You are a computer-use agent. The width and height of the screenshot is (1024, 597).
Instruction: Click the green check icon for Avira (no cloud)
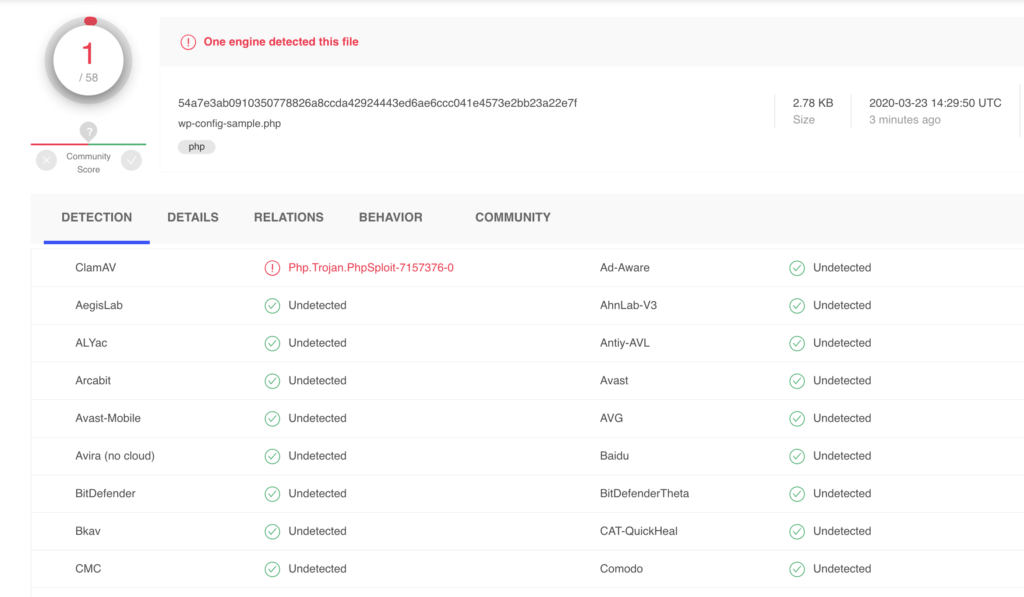(272, 457)
